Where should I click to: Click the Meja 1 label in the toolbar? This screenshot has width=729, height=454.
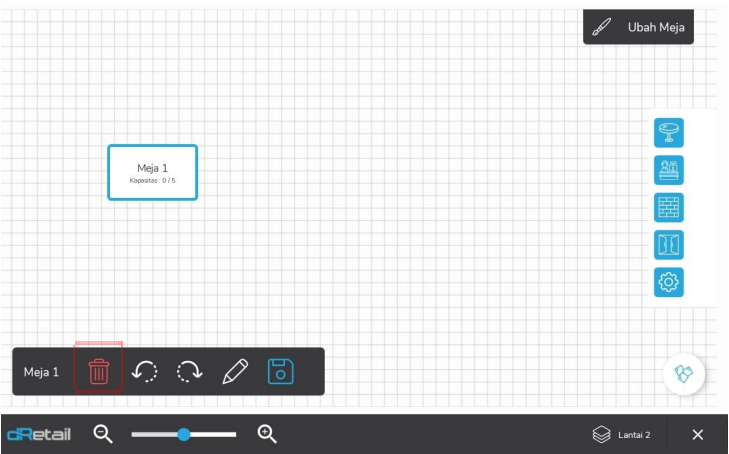(x=41, y=372)
